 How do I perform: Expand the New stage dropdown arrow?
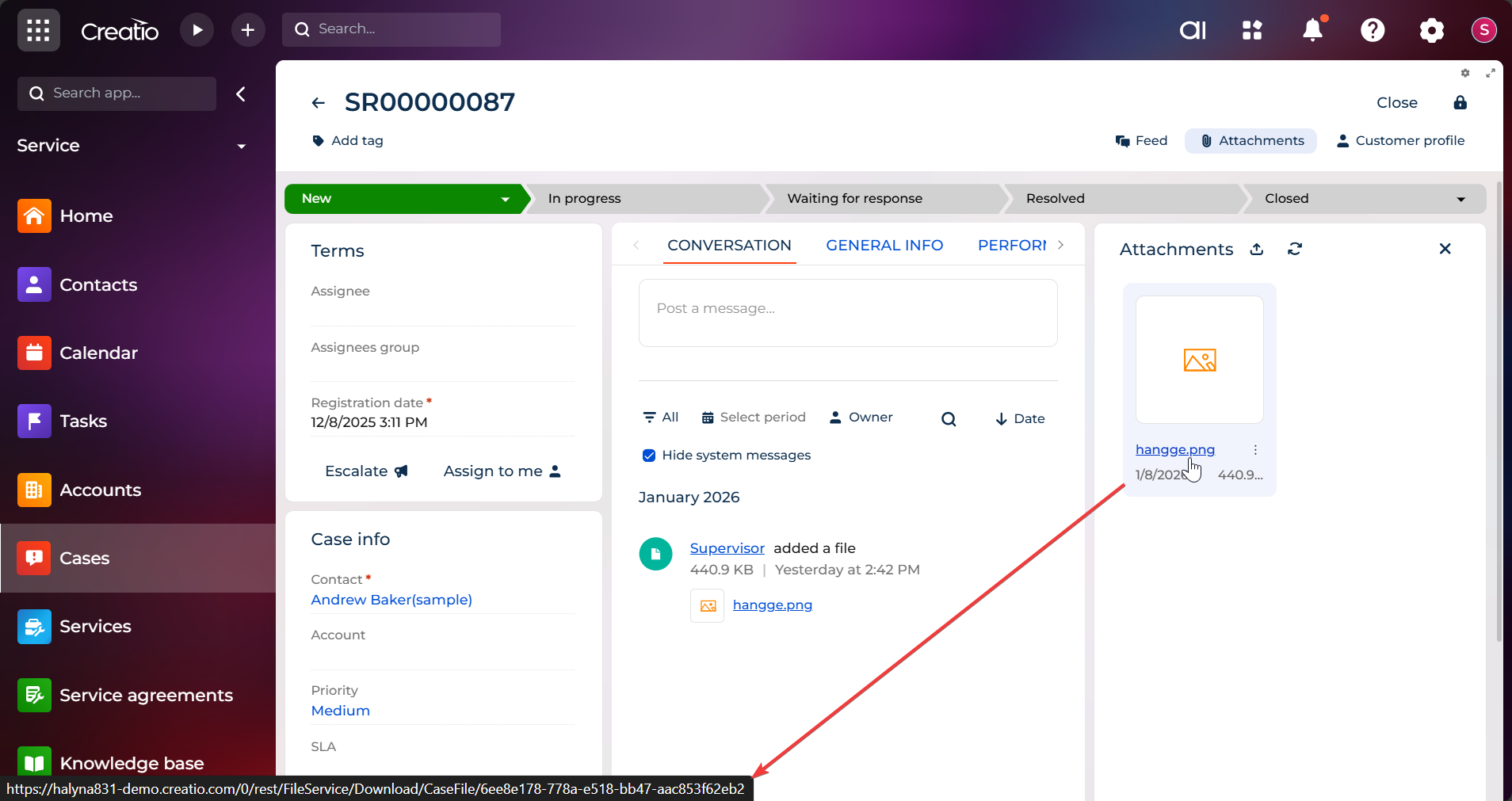(505, 199)
